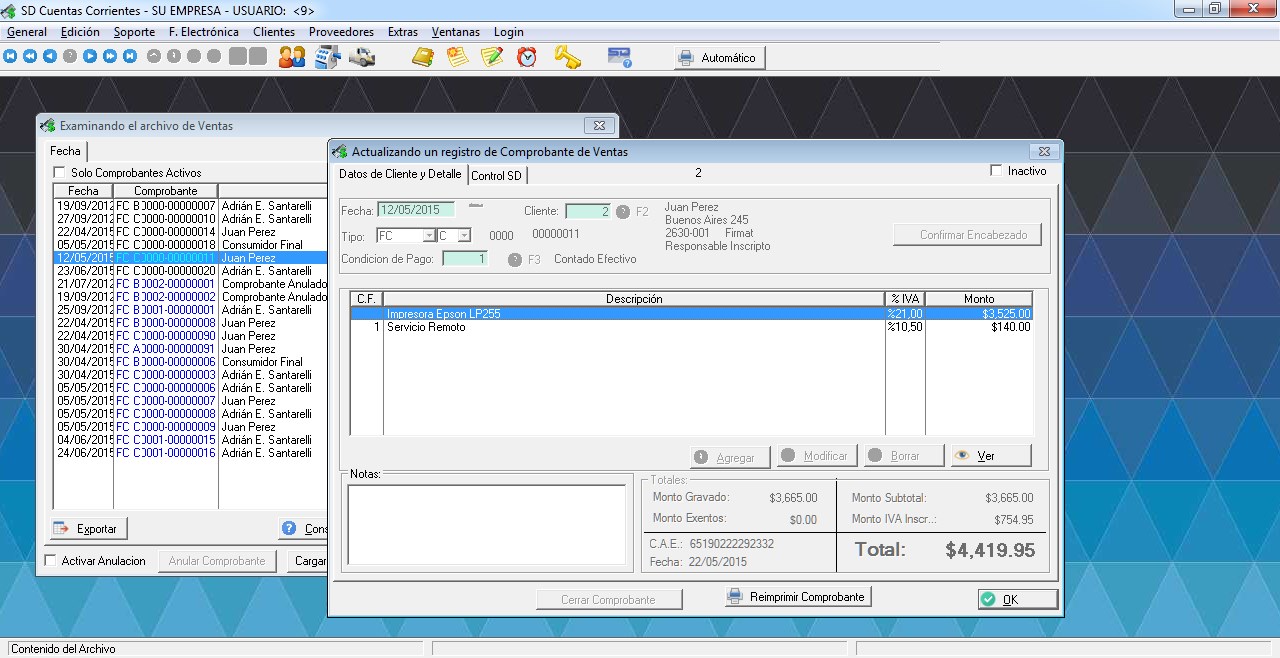This screenshot has width=1280, height=658.
Task: Click the Ver button with eye icon
Action: point(990,456)
